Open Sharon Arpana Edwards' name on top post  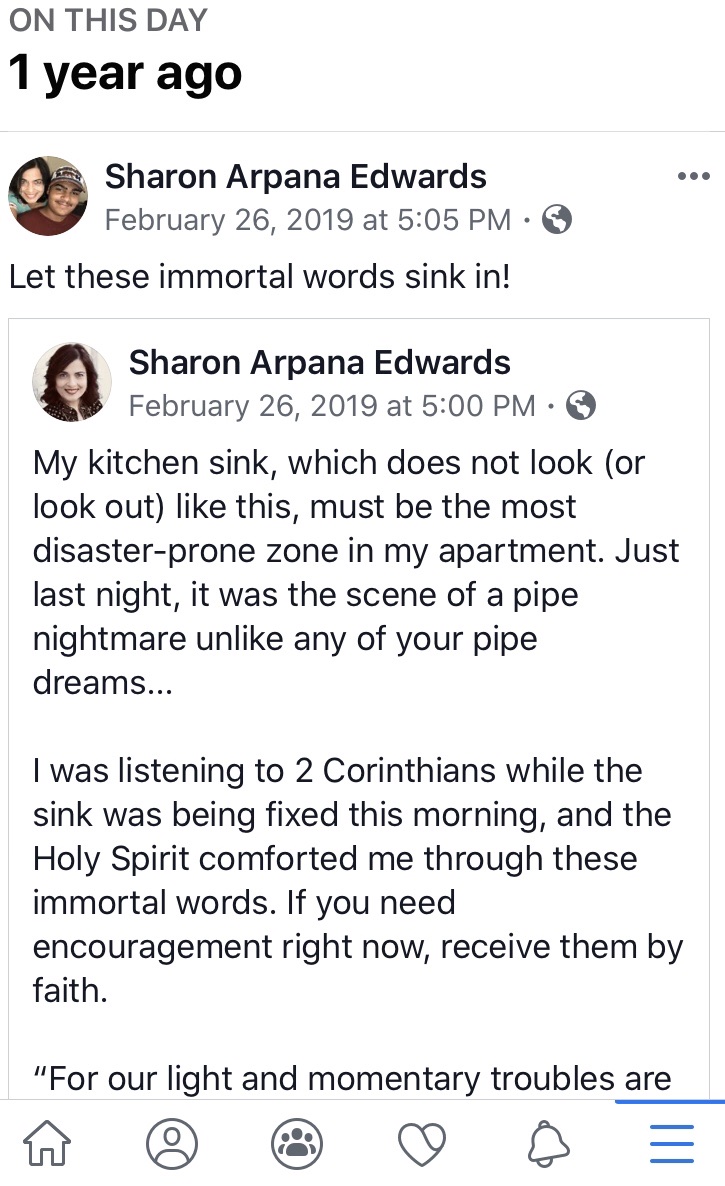point(296,177)
